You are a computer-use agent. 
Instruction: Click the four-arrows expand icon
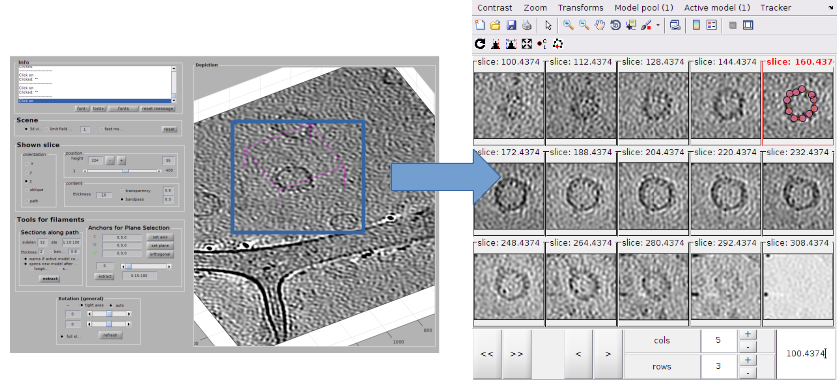click(527, 44)
